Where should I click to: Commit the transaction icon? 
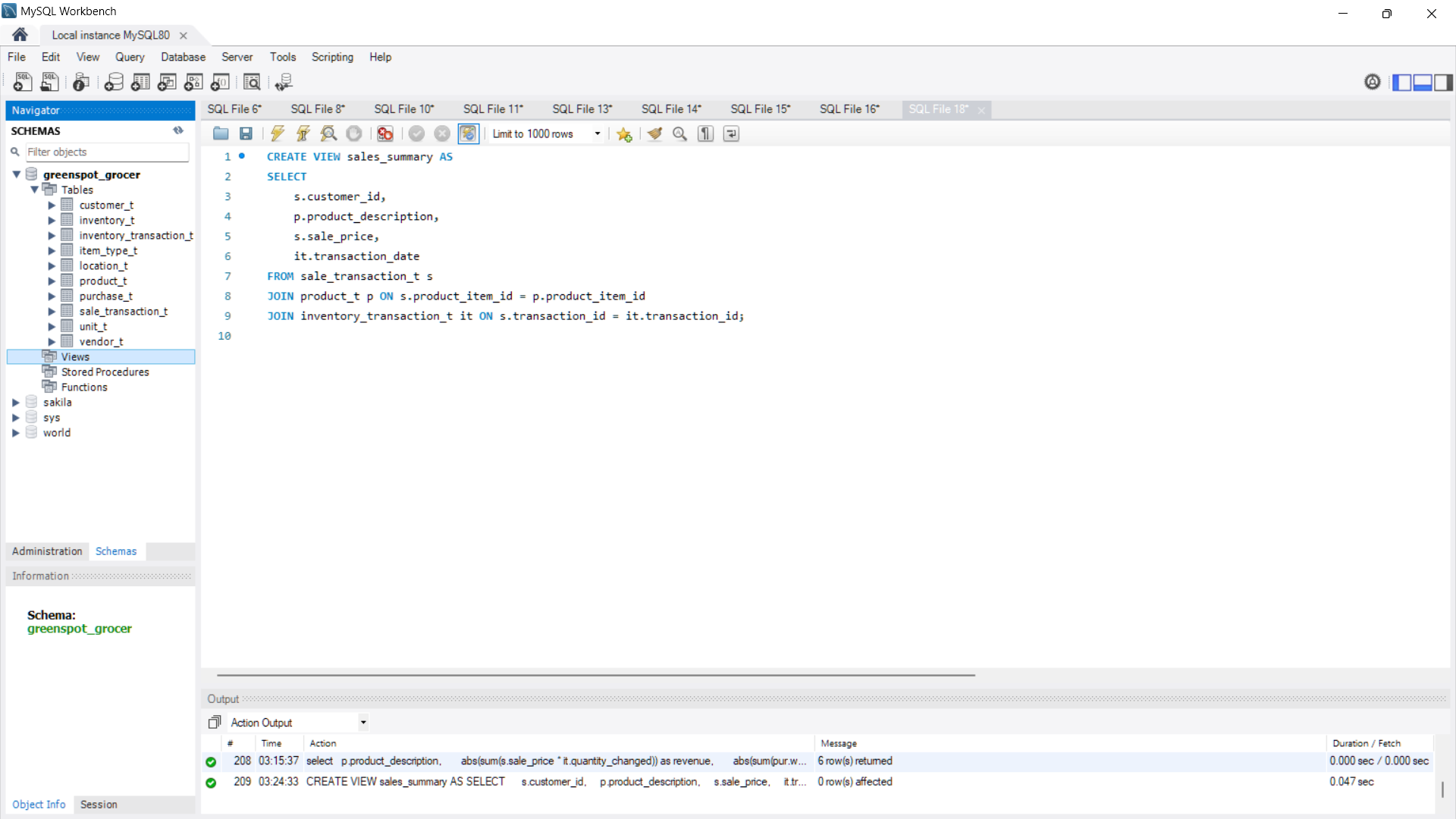click(x=416, y=133)
